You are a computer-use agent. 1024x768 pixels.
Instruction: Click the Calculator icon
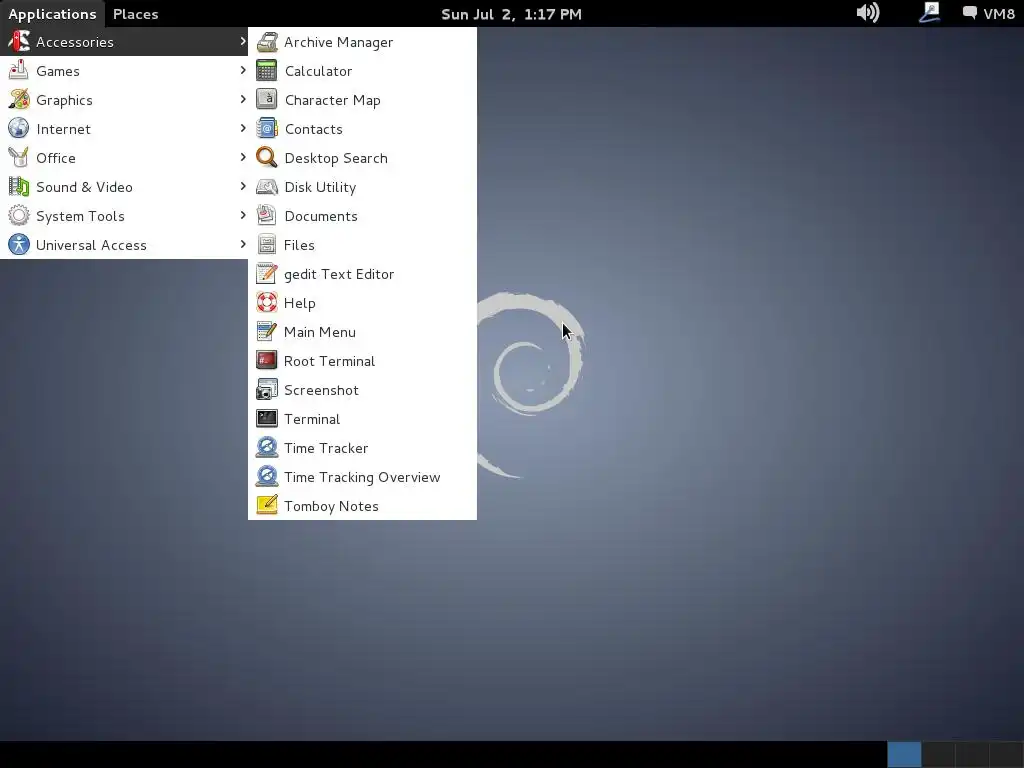tap(266, 71)
